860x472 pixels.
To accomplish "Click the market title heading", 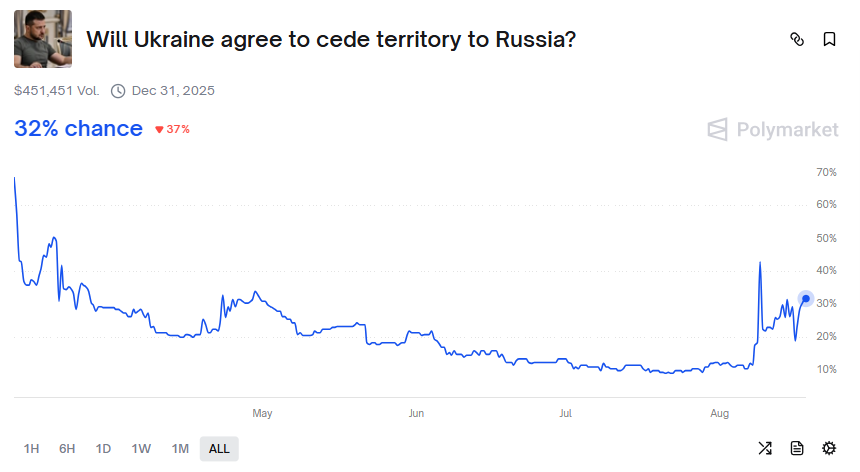I will [x=331, y=39].
